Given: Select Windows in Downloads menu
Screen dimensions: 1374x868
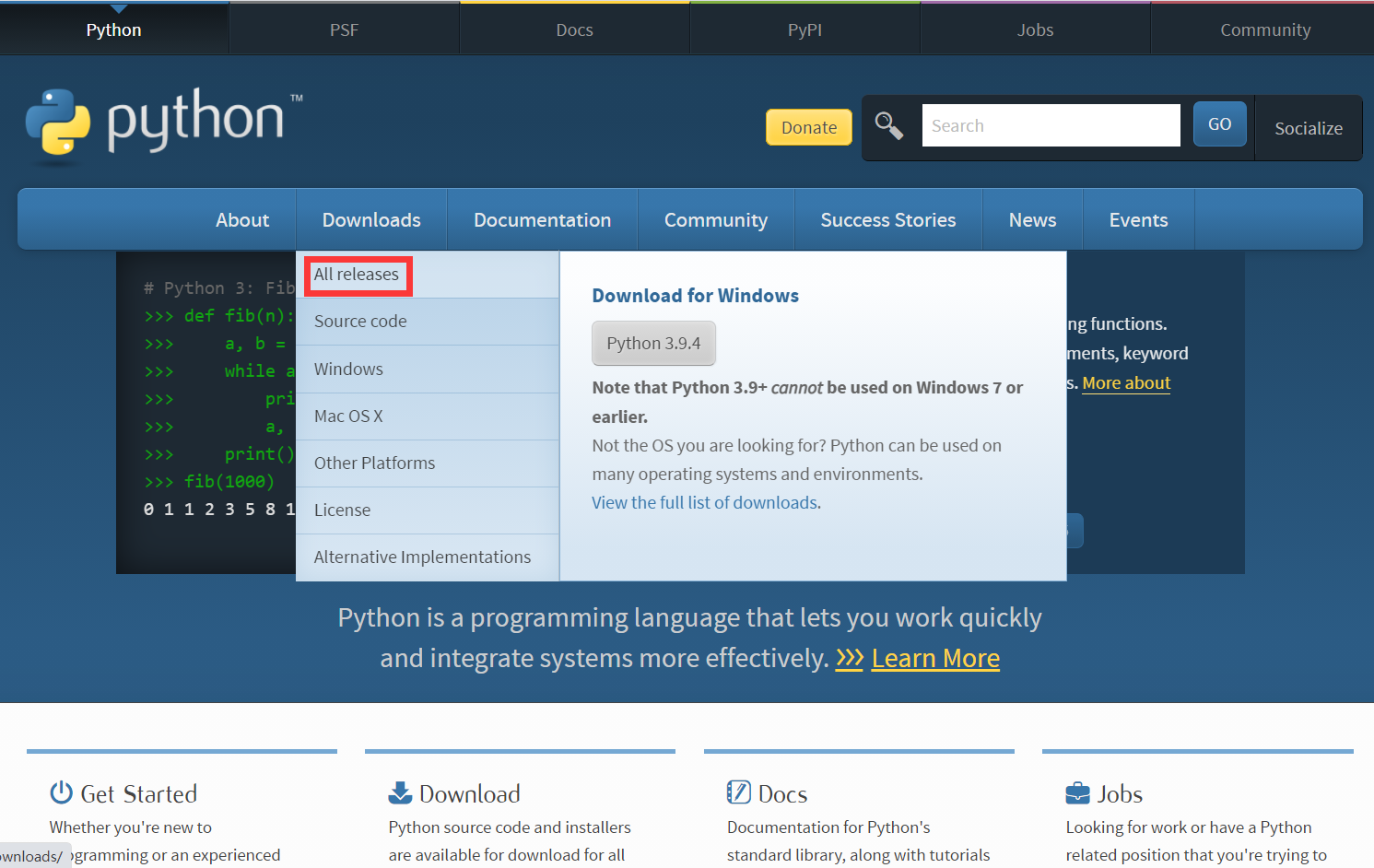Looking at the screenshot, I should point(428,369).
